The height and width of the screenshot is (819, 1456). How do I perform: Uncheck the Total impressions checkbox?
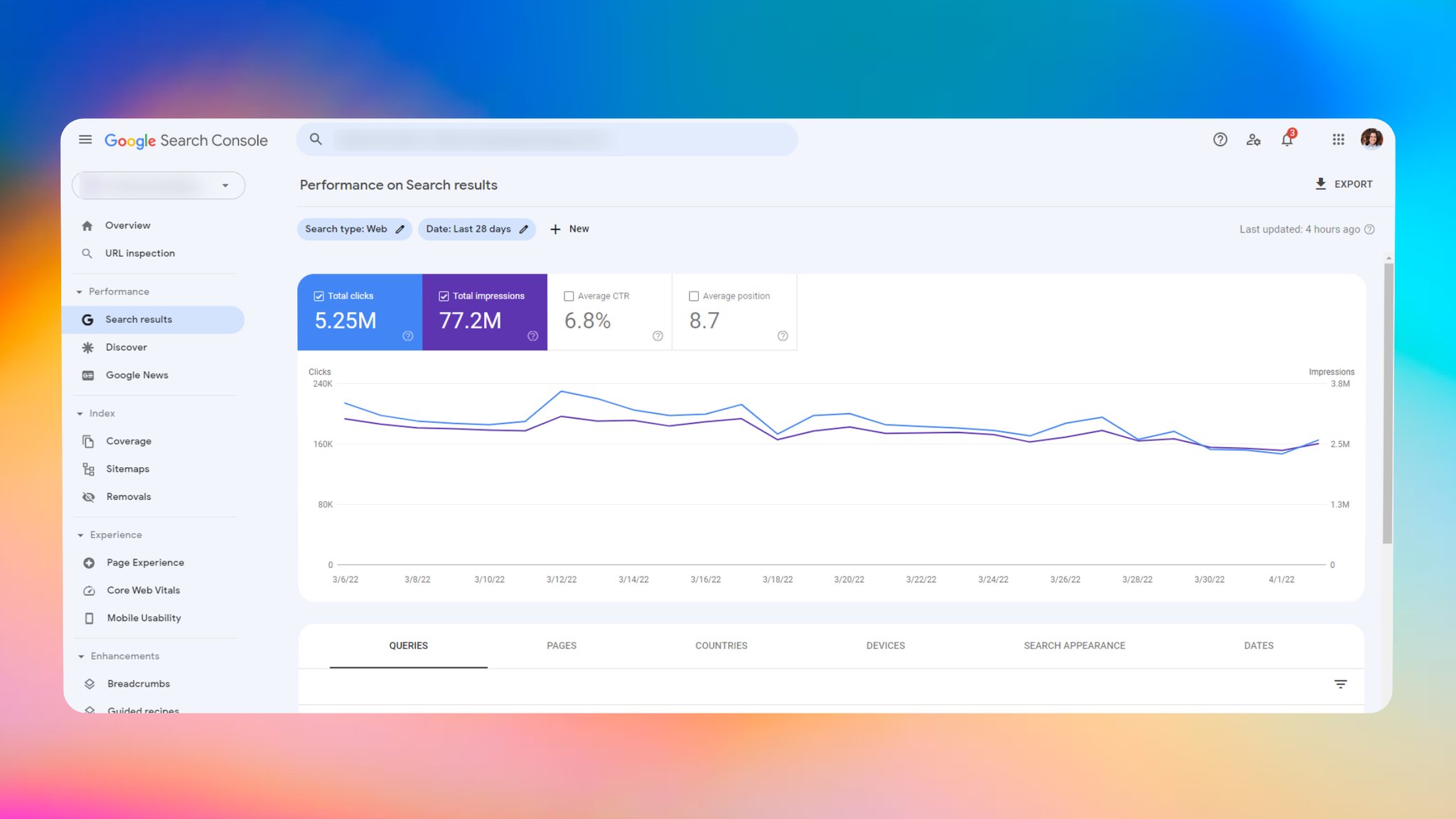[444, 296]
